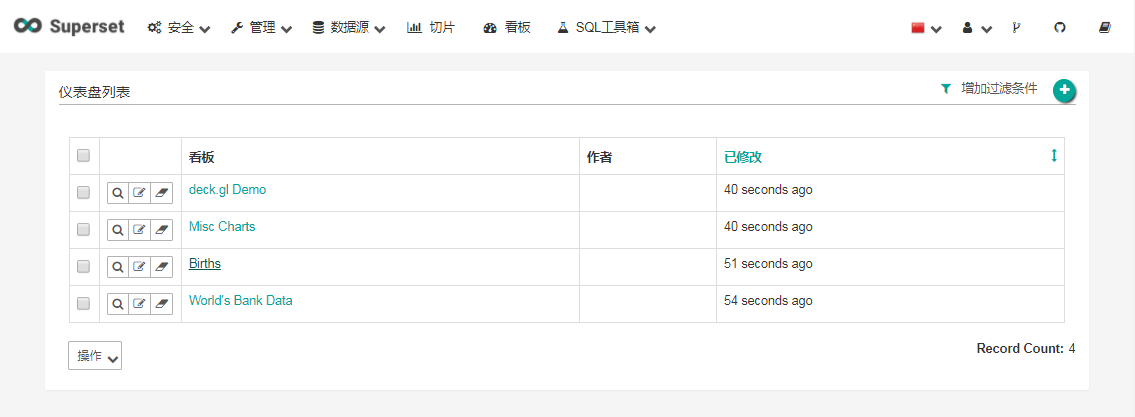
Task: Click 增加过滤条件 to add a filter
Action: (999, 88)
